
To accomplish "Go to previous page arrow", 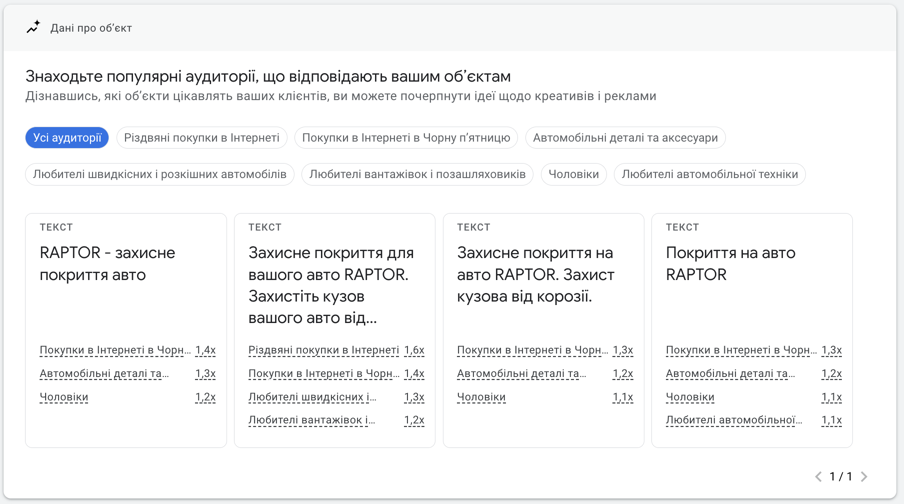I will coord(818,476).
